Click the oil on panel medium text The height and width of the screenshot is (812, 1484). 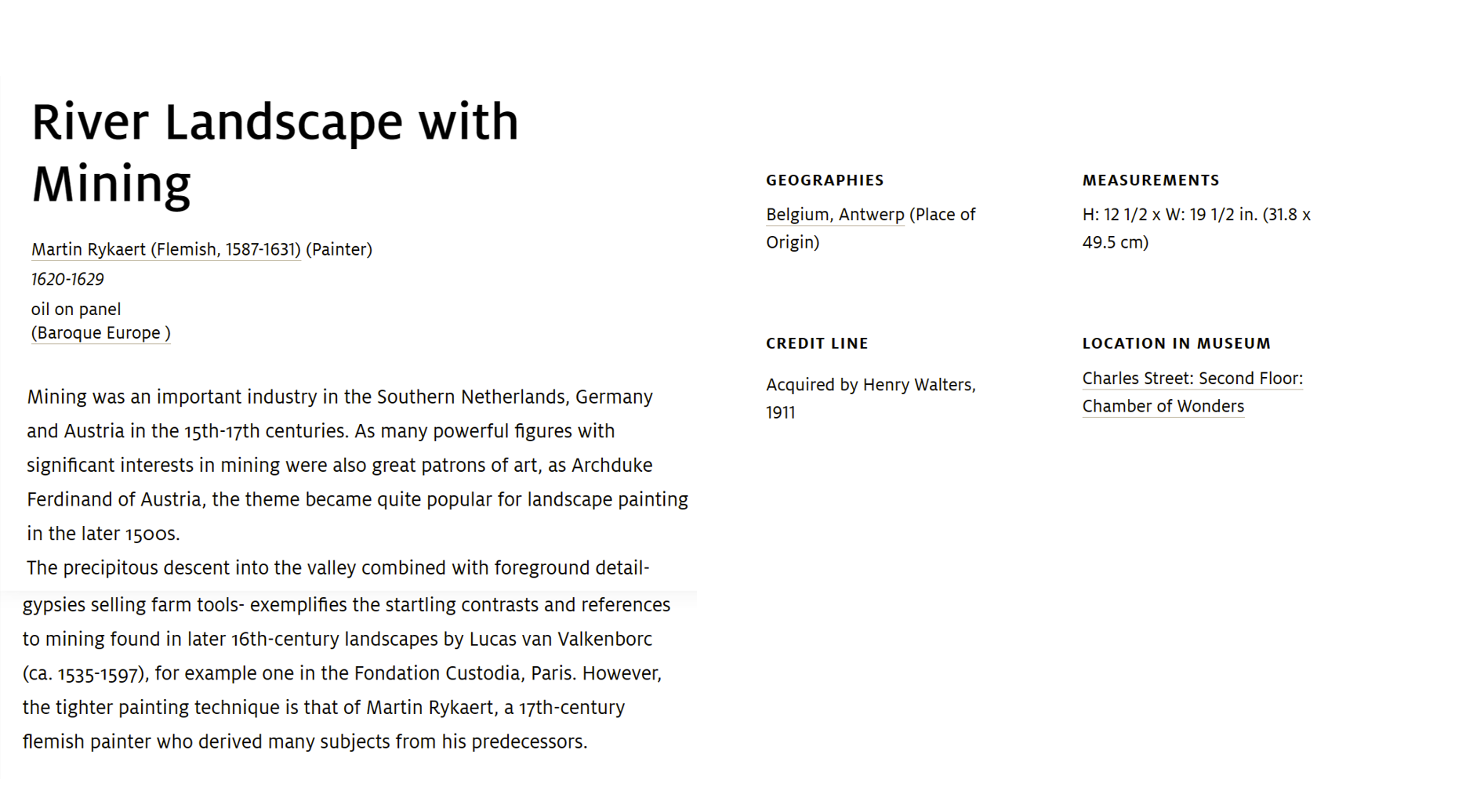pos(76,310)
